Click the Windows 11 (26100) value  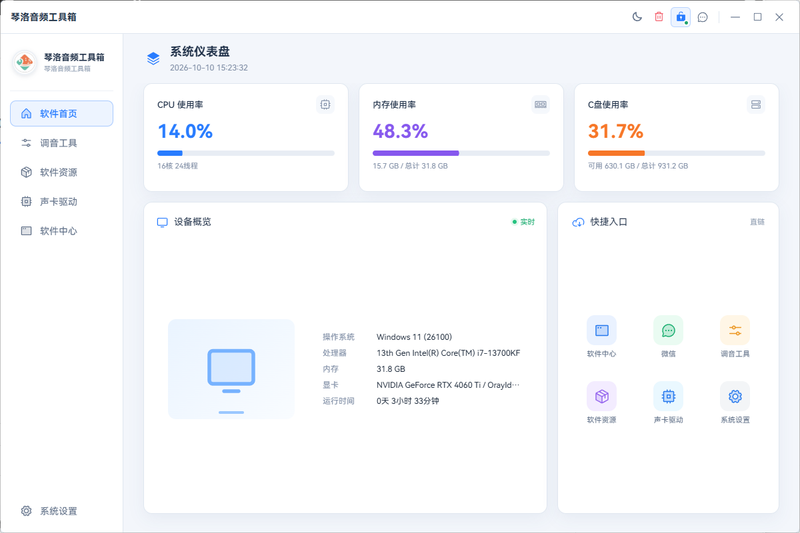(x=414, y=337)
